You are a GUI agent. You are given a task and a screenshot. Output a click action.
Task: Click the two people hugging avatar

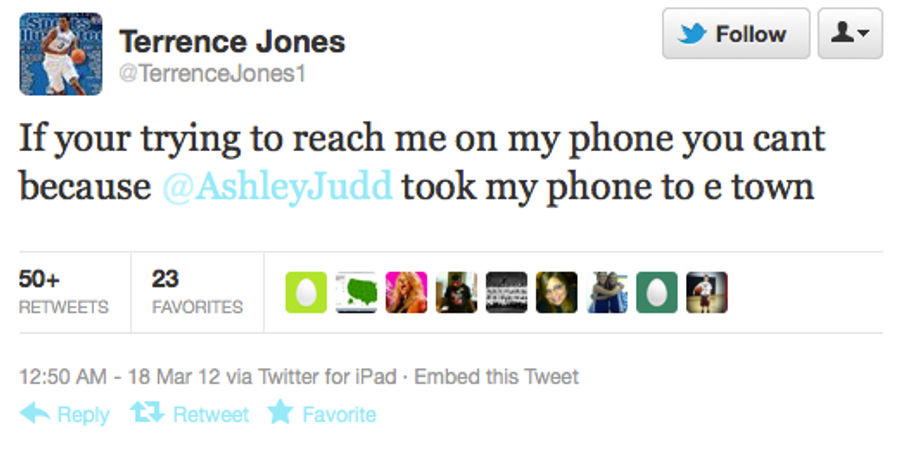click(x=607, y=292)
